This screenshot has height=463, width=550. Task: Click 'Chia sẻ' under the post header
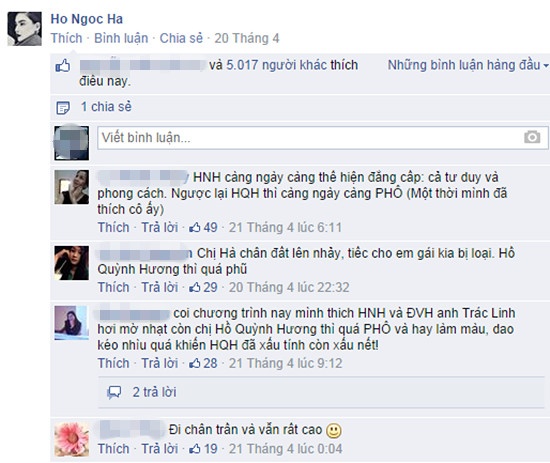(181, 38)
